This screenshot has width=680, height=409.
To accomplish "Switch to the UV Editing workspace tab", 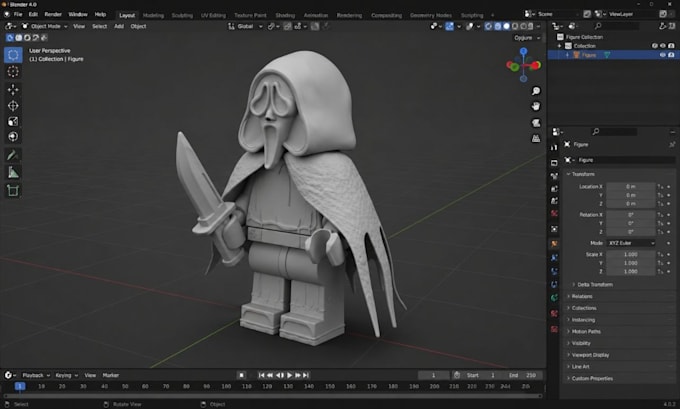I will tap(213, 15).
